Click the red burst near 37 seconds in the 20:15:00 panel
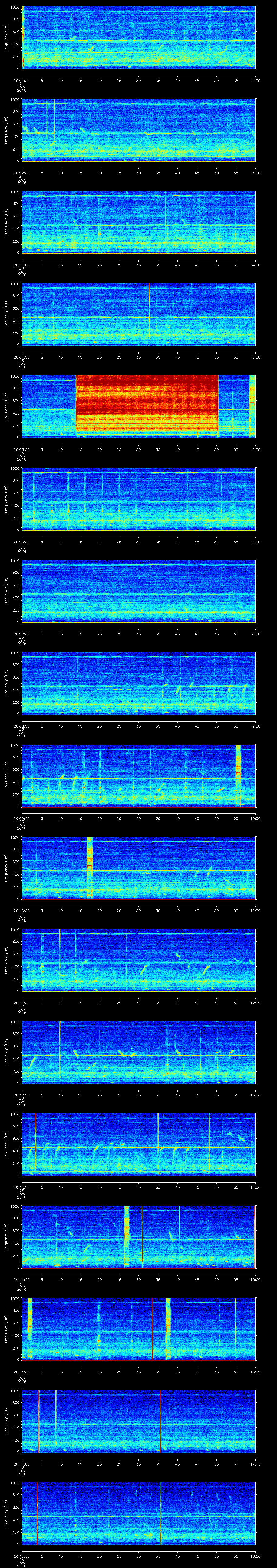The height and width of the screenshot is (1568, 277). 168,1329
